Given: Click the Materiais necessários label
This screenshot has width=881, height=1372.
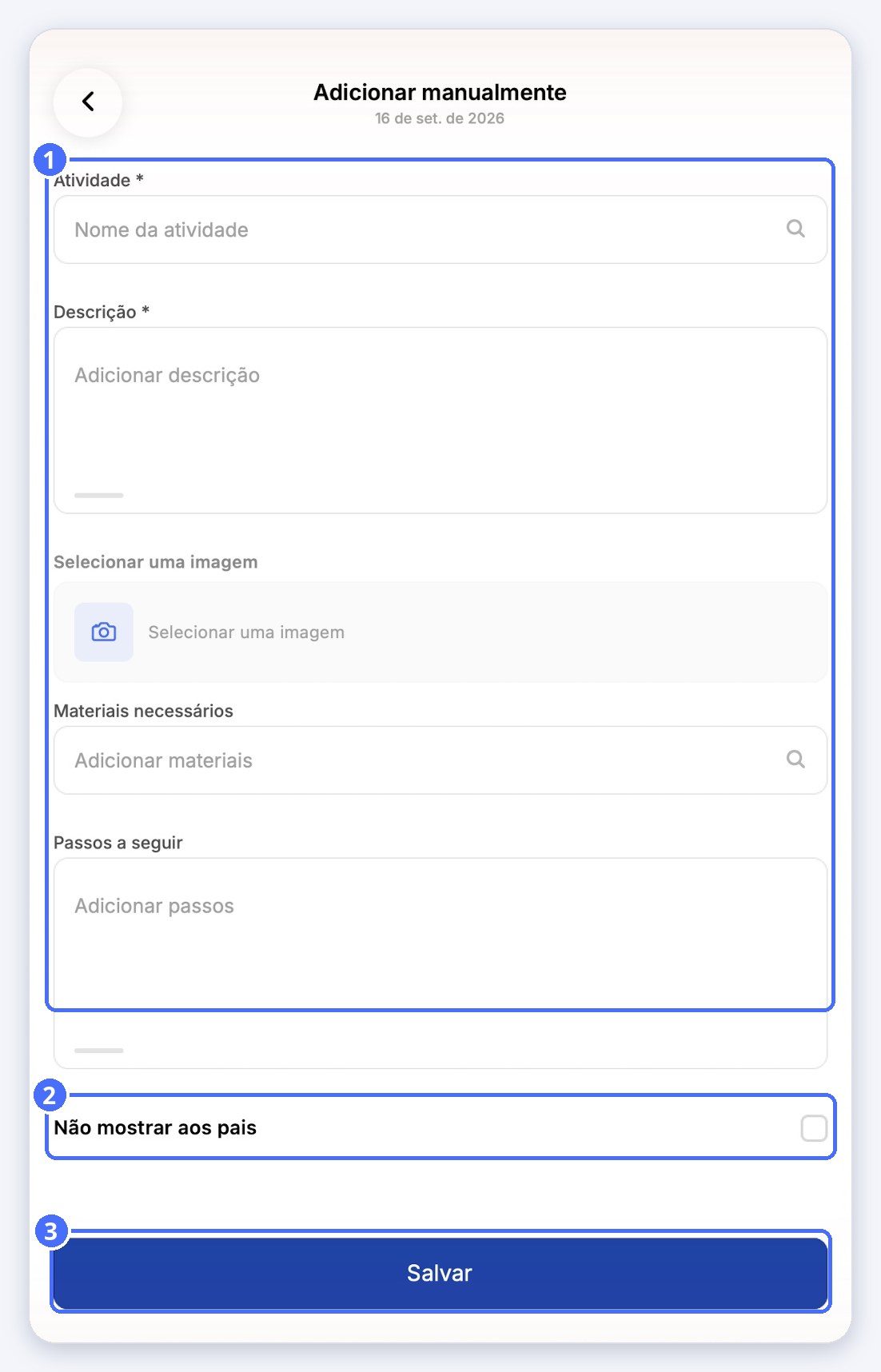Looking at the screenshot, I should (x=143, y=711).
